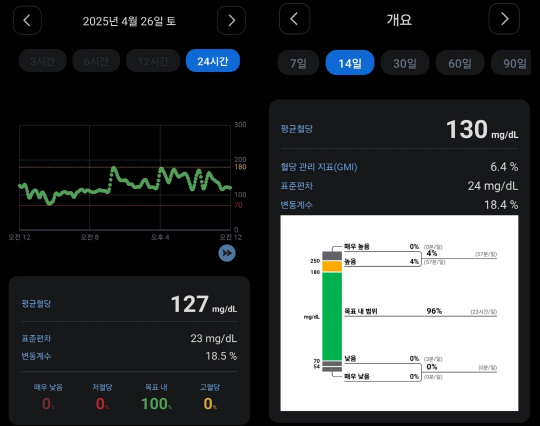
Task: Tap the 127 mg/dL average glucose value
Action: coord(204,304)
